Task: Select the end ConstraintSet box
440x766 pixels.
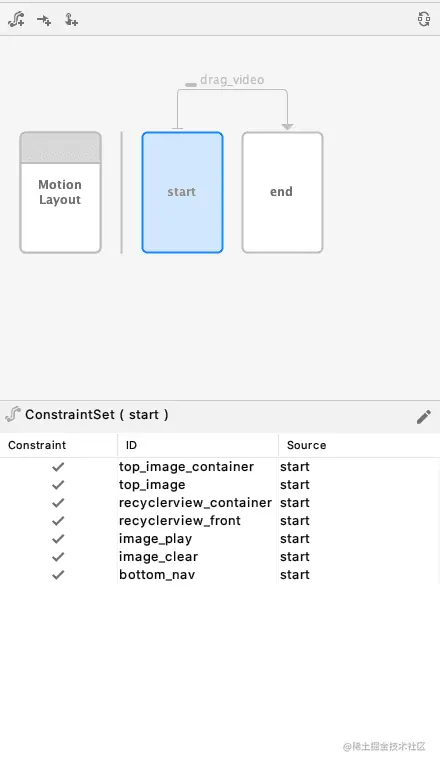Action: pyautogui.click(x=282, y=192)
